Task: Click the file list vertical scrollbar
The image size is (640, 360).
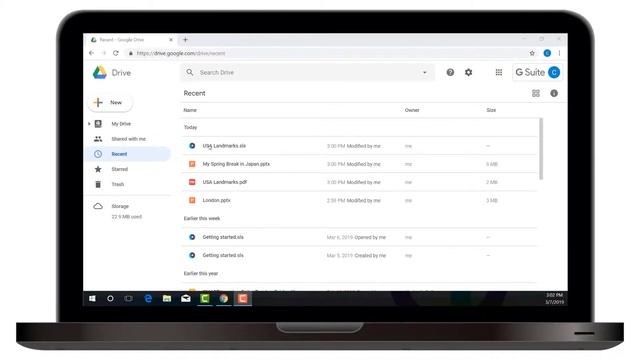Action: click(541, 149)
